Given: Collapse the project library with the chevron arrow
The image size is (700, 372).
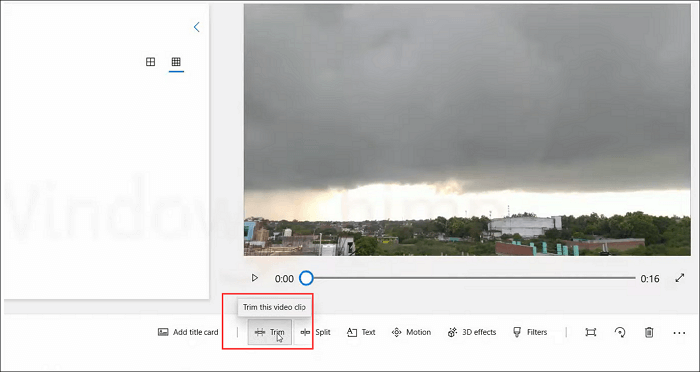Looking at the screenshot, I should click(196, 27).
